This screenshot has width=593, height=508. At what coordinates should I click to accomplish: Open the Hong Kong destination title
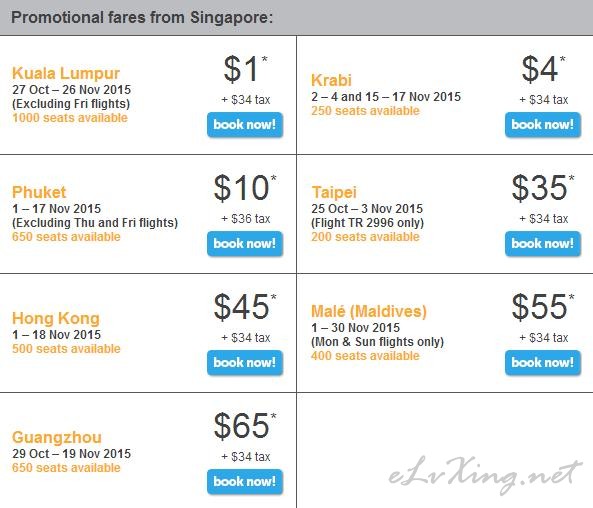[56, 318]
